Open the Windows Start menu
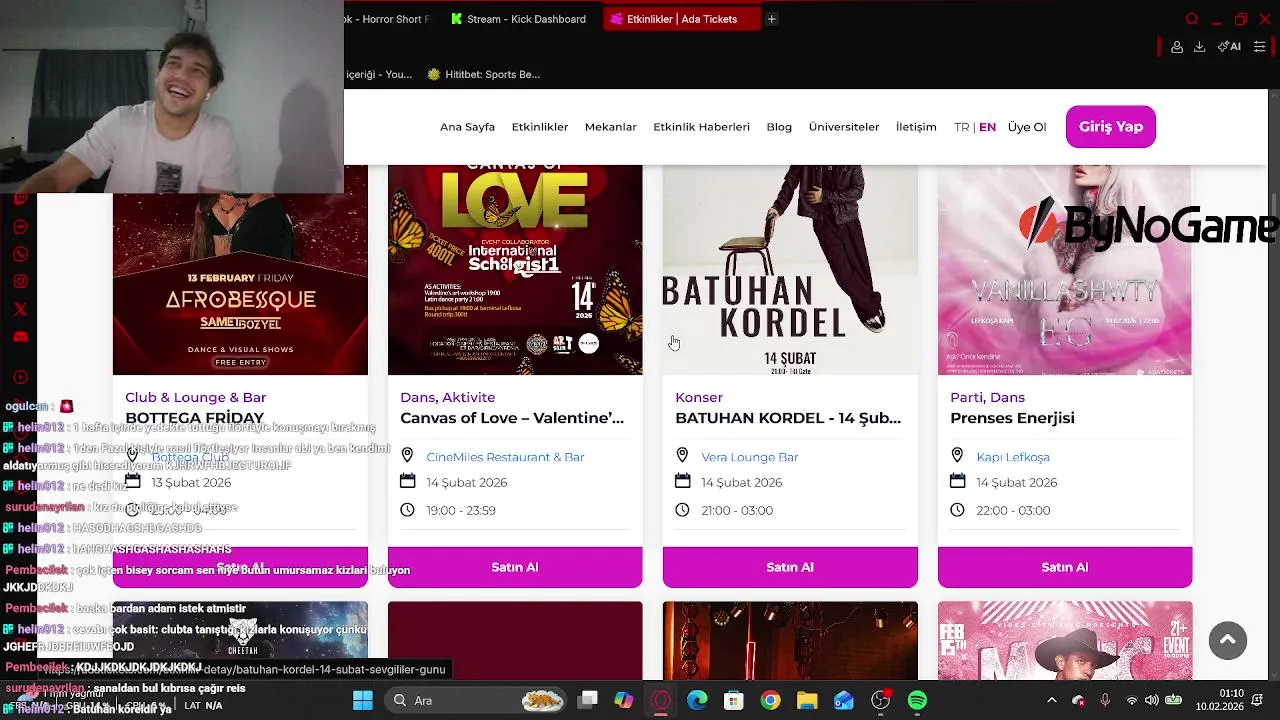Screen dimensions: 1280x720 pyautogui.click(x=363, y=701)
